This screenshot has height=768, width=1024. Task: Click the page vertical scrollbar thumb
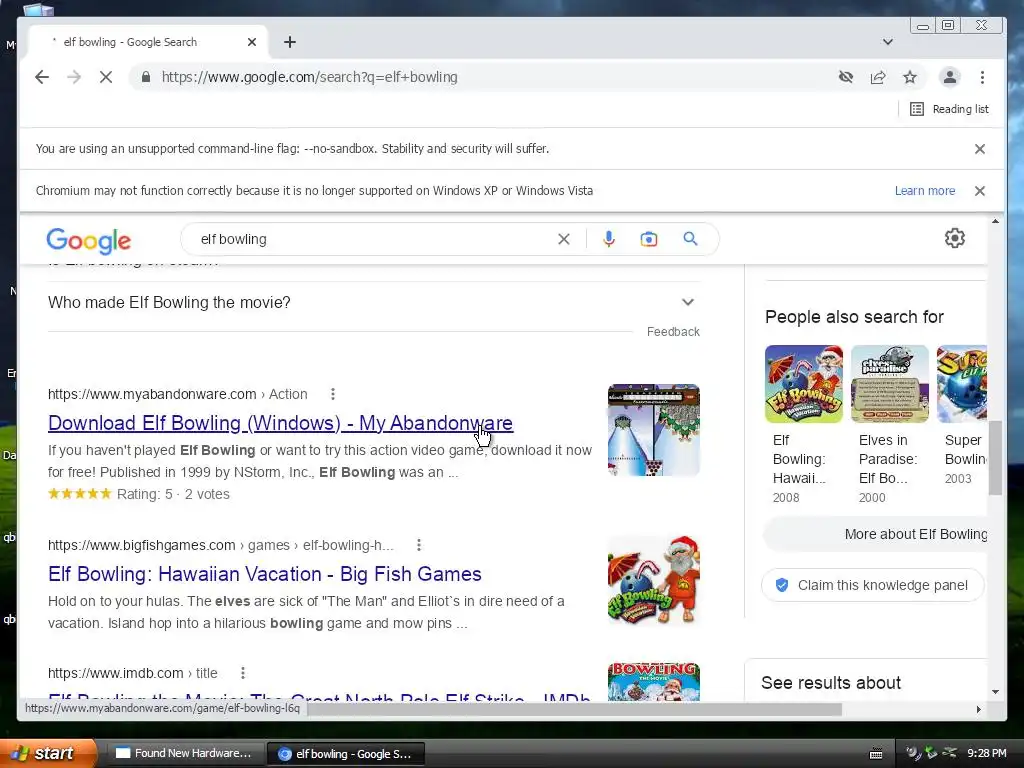click(x=995, y=457)
